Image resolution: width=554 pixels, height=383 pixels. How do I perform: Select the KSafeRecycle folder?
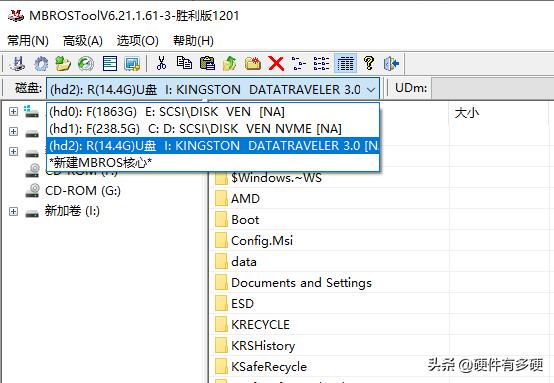tap(269, 366)
